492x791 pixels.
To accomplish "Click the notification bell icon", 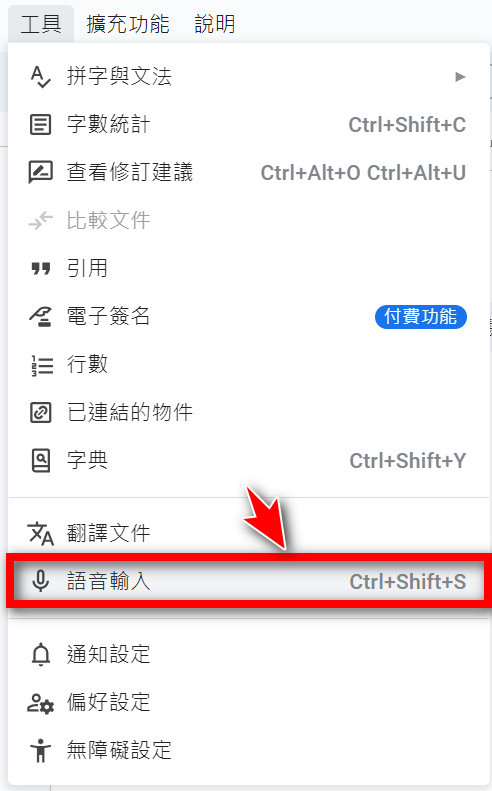I will click(40, 654).
